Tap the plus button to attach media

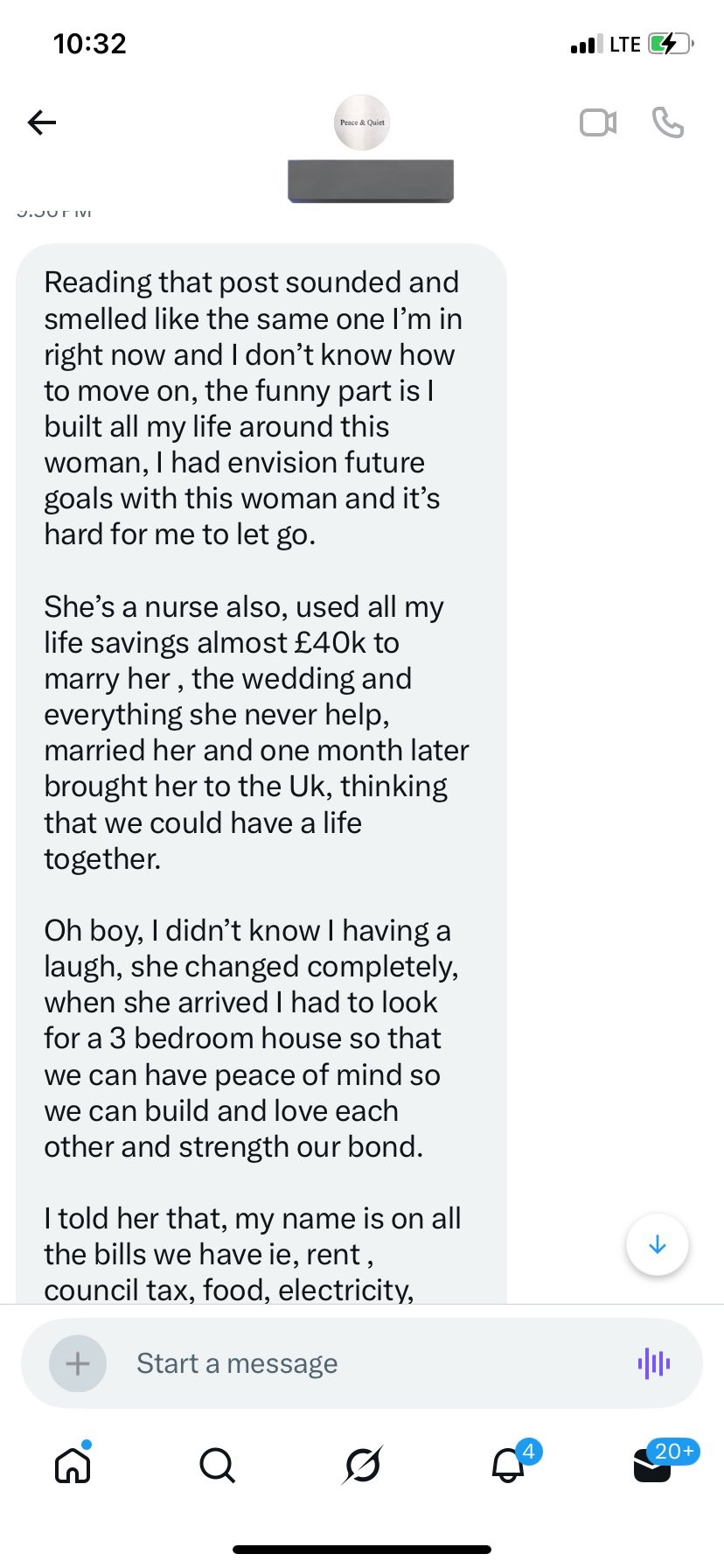[x=78, y=1363]
